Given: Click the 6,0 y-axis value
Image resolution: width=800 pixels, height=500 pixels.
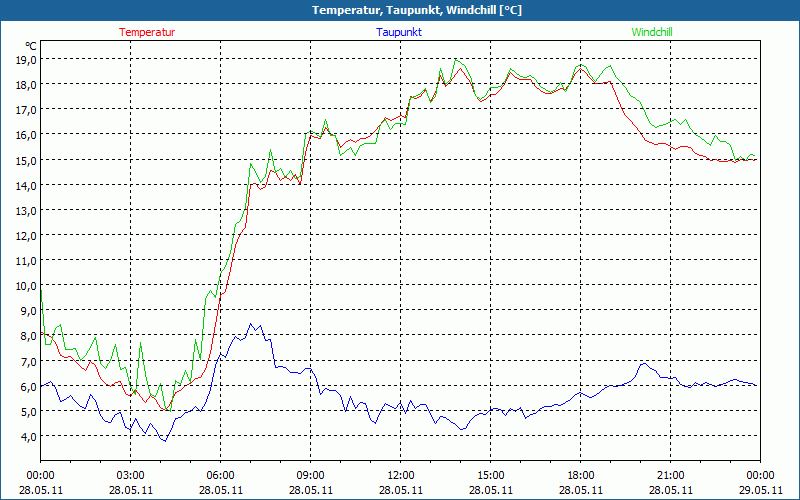Looking at the screenshot, I should pyautogui.click(x=29, y=386).
